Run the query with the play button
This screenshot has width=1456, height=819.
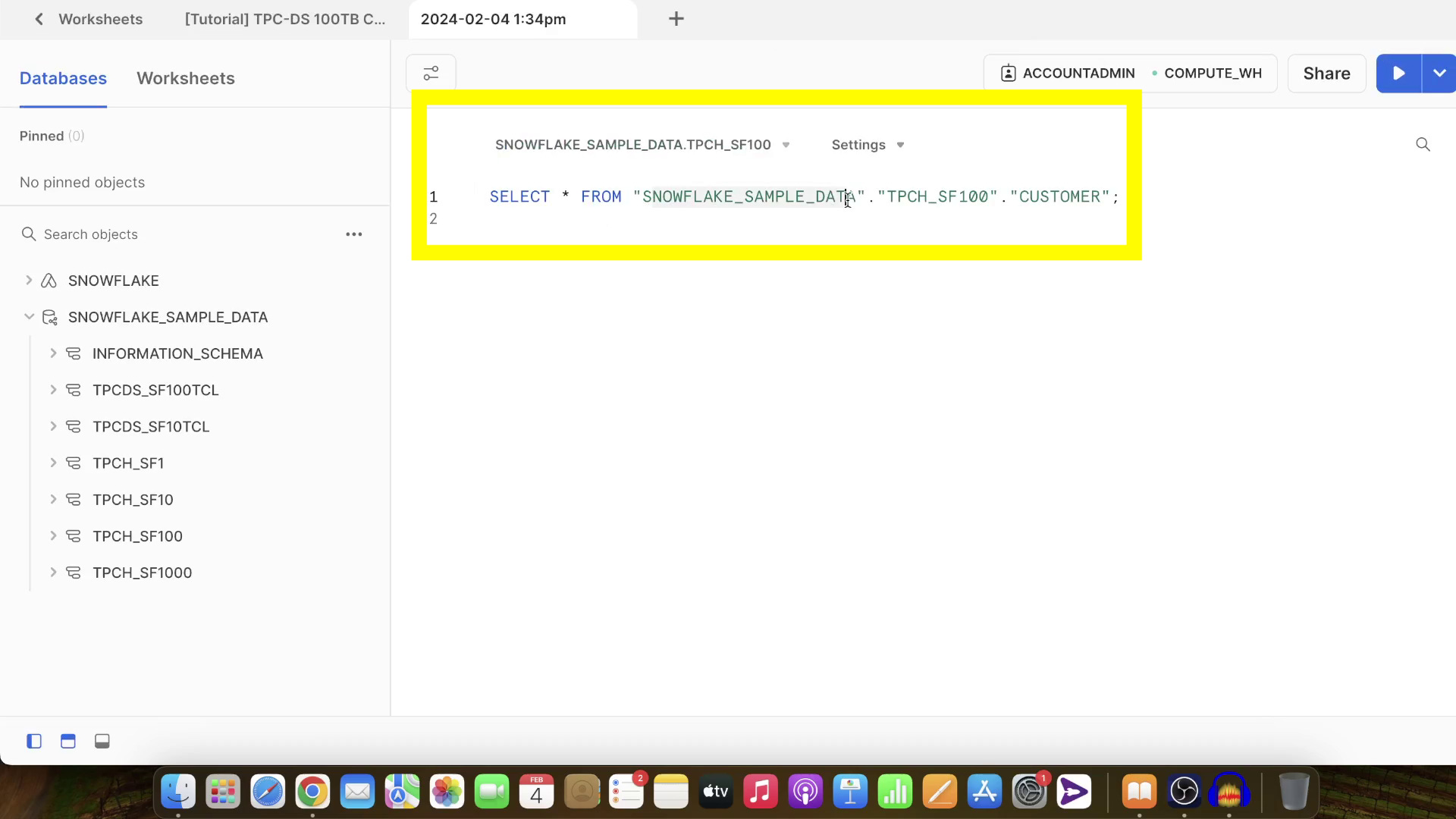(x=1398, y=74)
